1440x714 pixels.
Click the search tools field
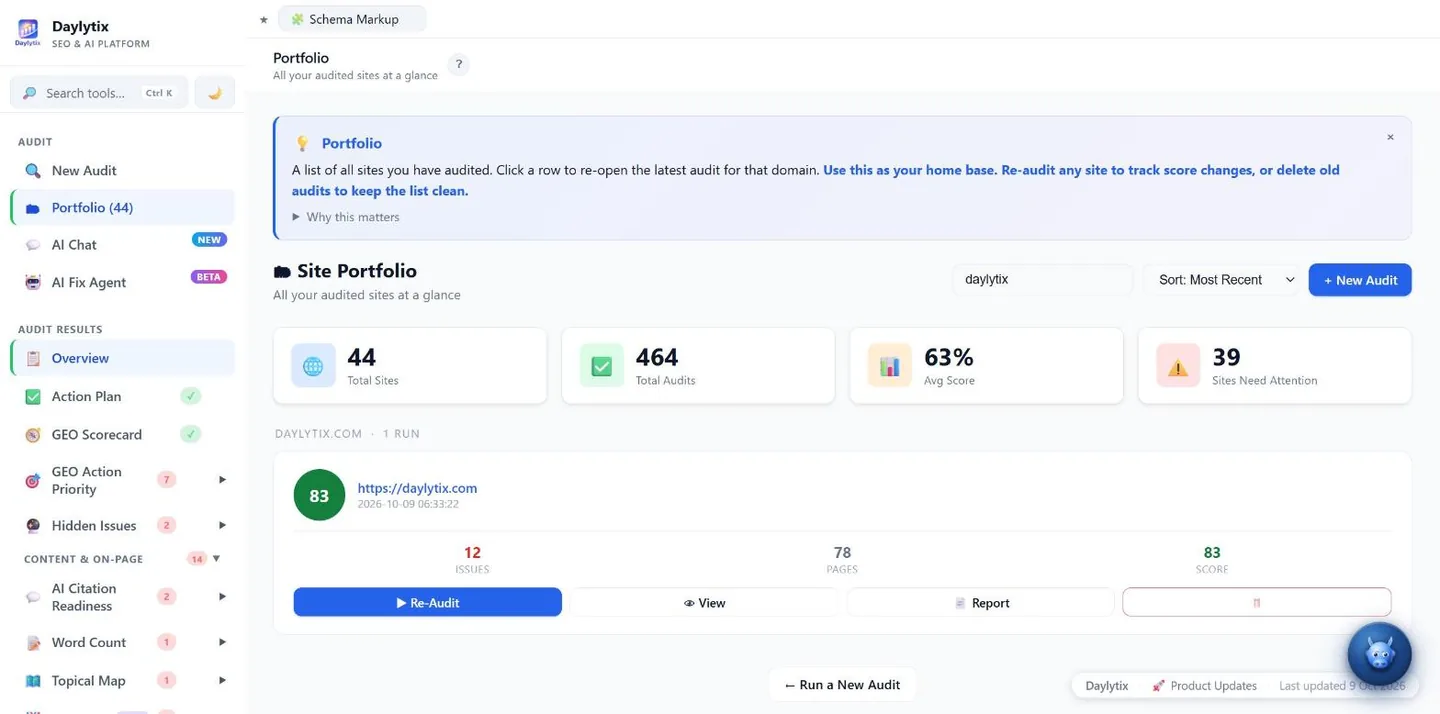coord(98,93)
